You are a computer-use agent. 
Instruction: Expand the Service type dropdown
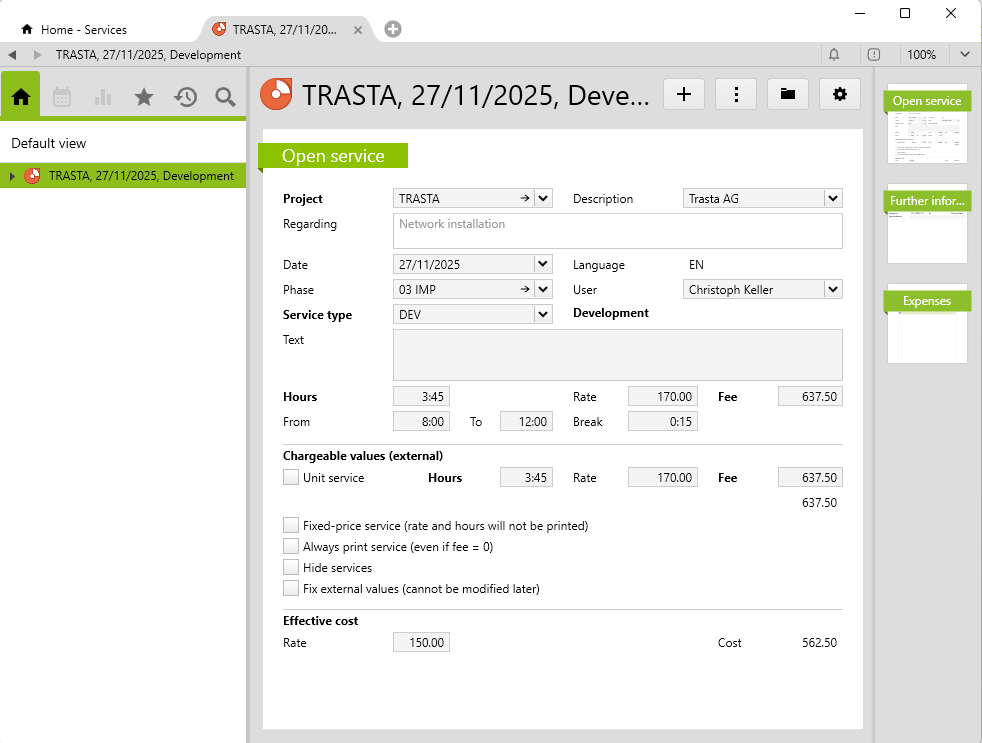[543, 315]
